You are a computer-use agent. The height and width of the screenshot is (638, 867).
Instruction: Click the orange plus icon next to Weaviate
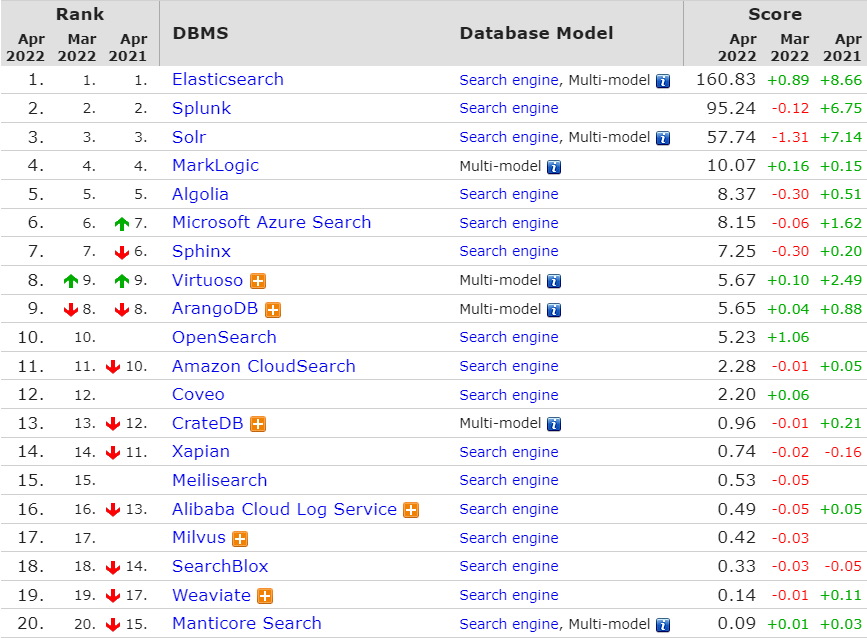pyautogui.click(x=265, y=596)
